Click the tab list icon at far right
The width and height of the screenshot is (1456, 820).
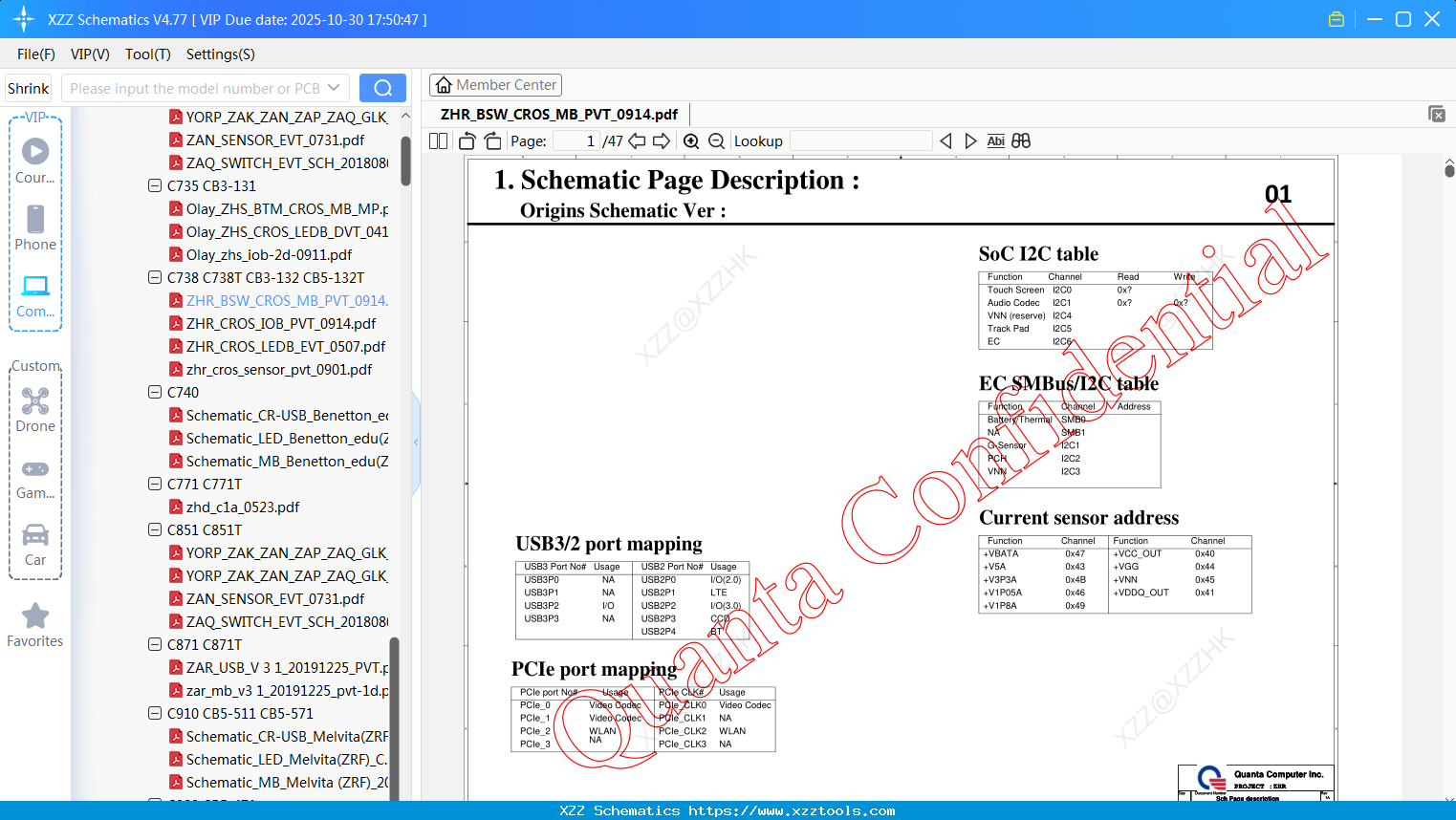coord(1437,114)
